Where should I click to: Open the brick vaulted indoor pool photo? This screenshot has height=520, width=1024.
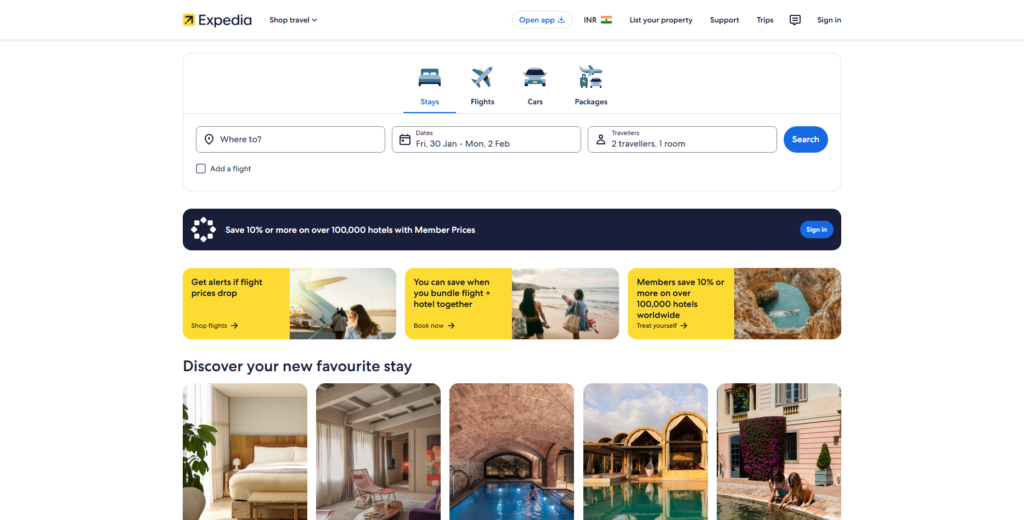click(512, 451)
